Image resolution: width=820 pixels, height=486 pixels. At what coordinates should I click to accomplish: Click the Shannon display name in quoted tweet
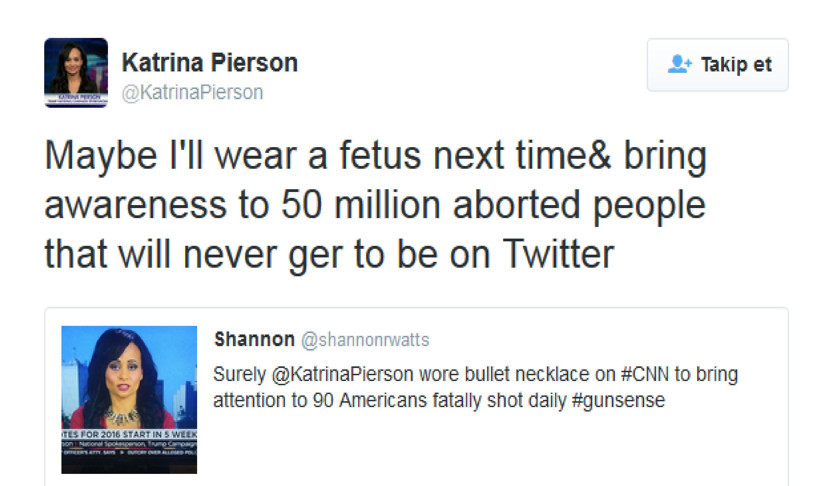(254, 340)
